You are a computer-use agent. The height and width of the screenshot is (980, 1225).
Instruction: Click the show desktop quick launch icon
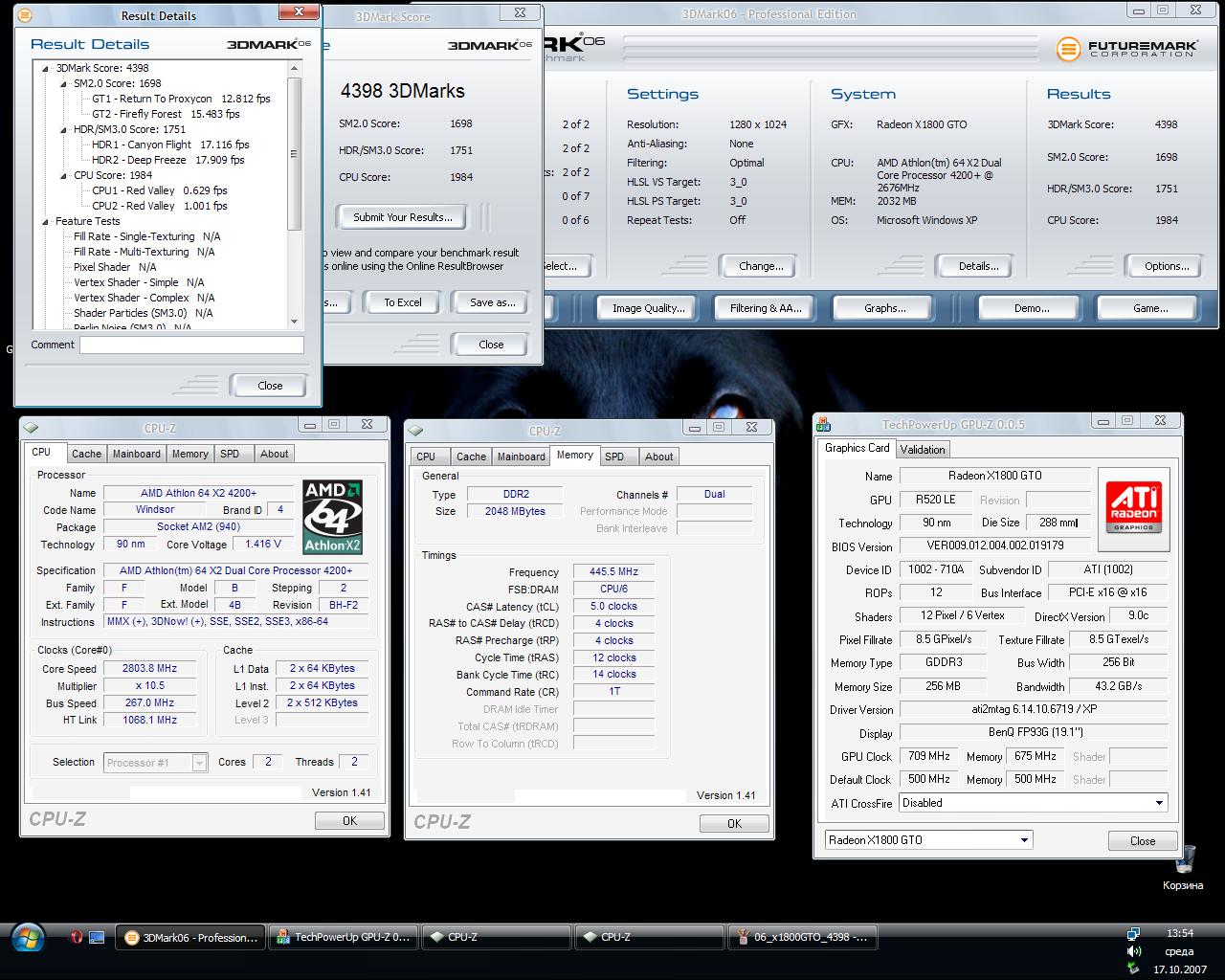[97, 937]
